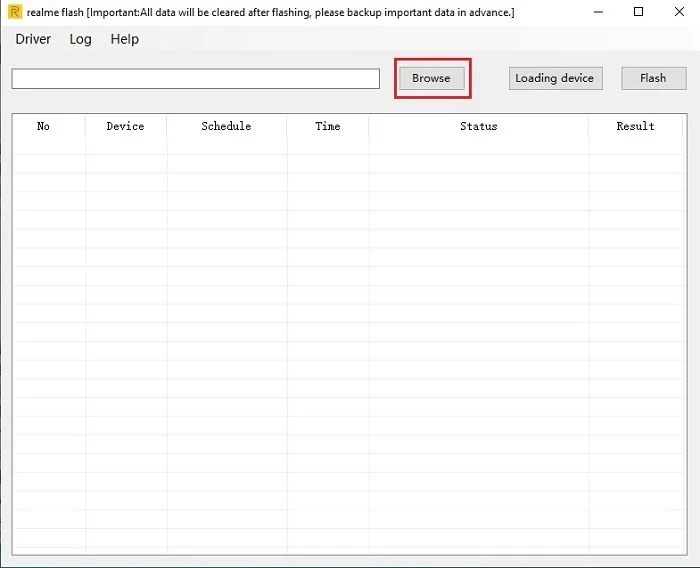Select the Status column header

tap(479, 126)
